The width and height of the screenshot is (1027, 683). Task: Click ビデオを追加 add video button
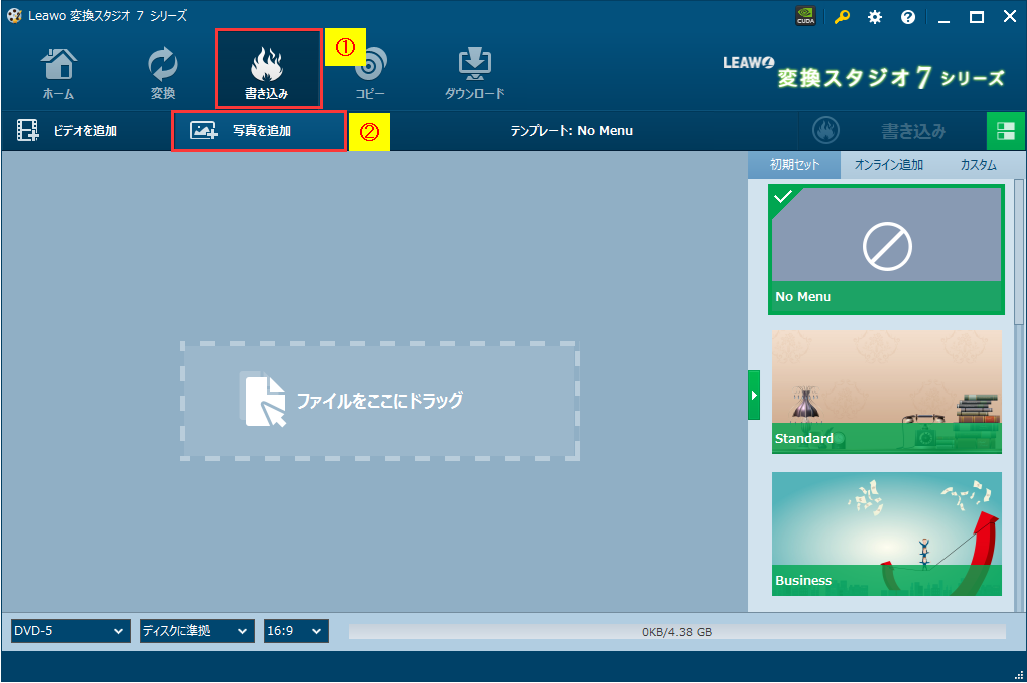[67, 131]
